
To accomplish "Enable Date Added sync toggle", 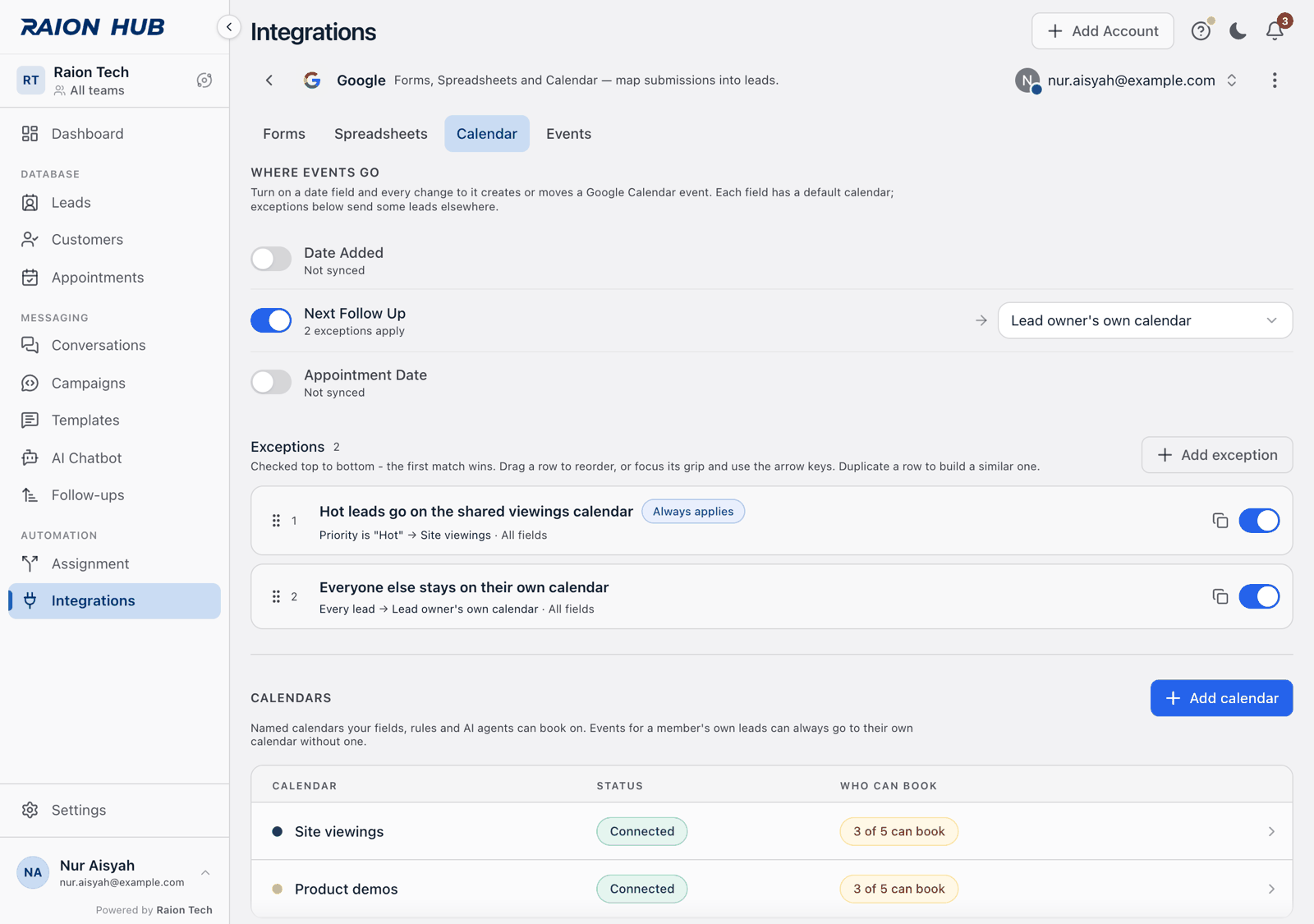I will pyautogui.click(x=271, y=260).
